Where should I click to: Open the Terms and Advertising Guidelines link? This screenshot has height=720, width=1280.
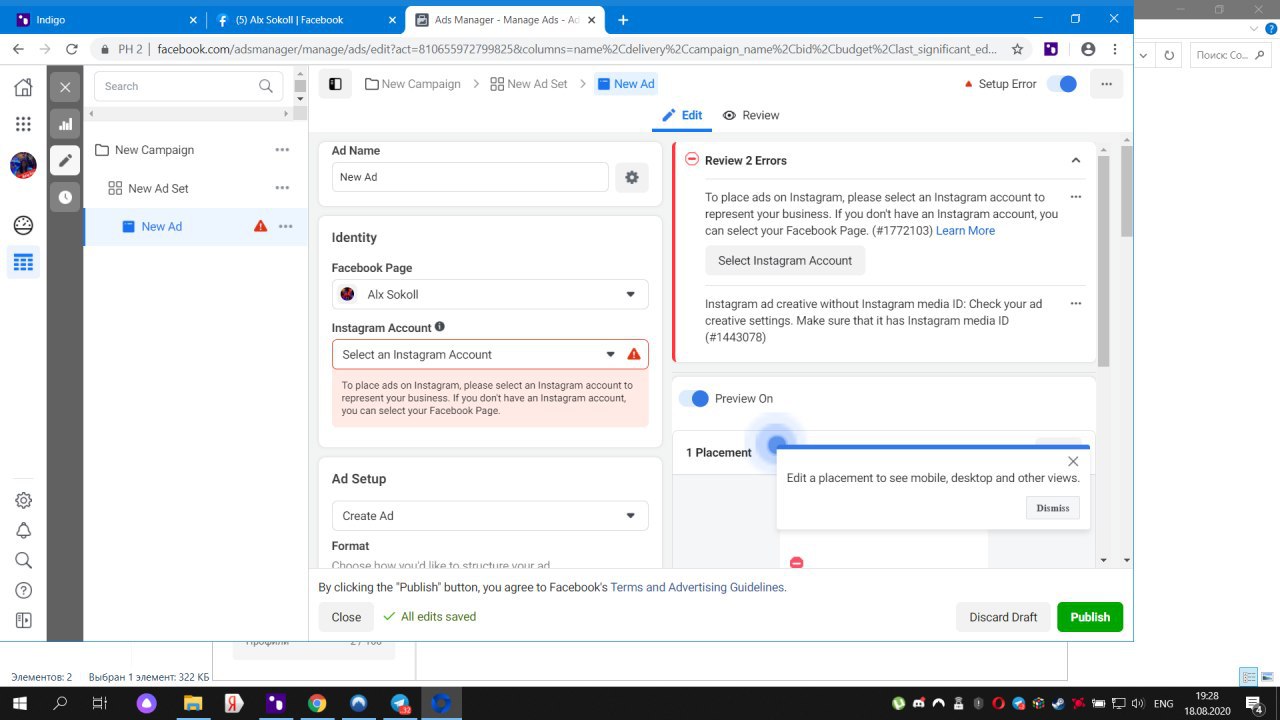[697, 587]
